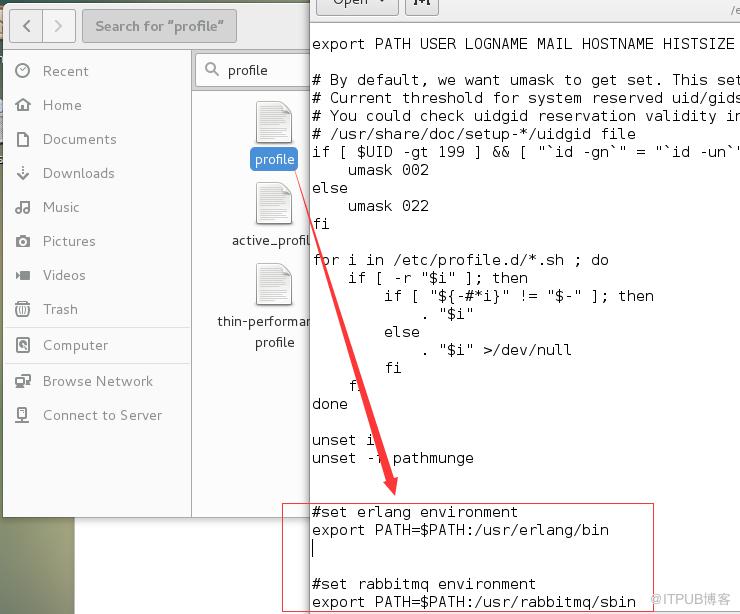Click the Search for "profile" path button
Image resolution: width=740 pixels, height=614 pixels.
pyautogui.click(x=159, y=26)
